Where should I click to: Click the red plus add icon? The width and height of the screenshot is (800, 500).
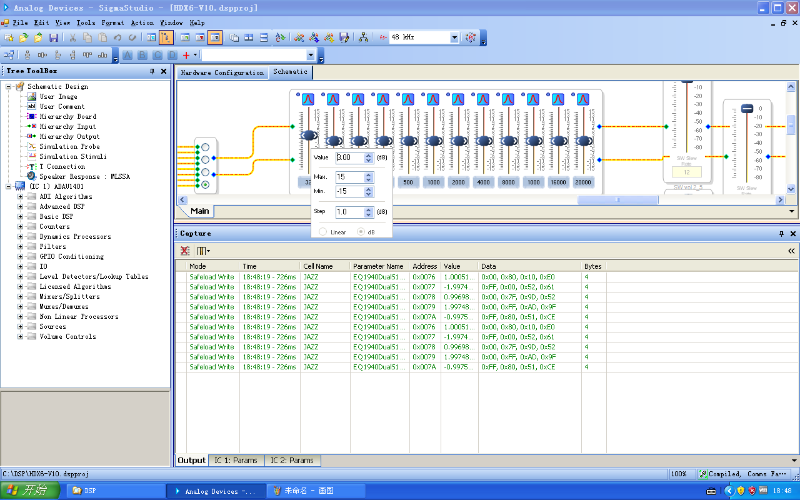pos(186,55)
